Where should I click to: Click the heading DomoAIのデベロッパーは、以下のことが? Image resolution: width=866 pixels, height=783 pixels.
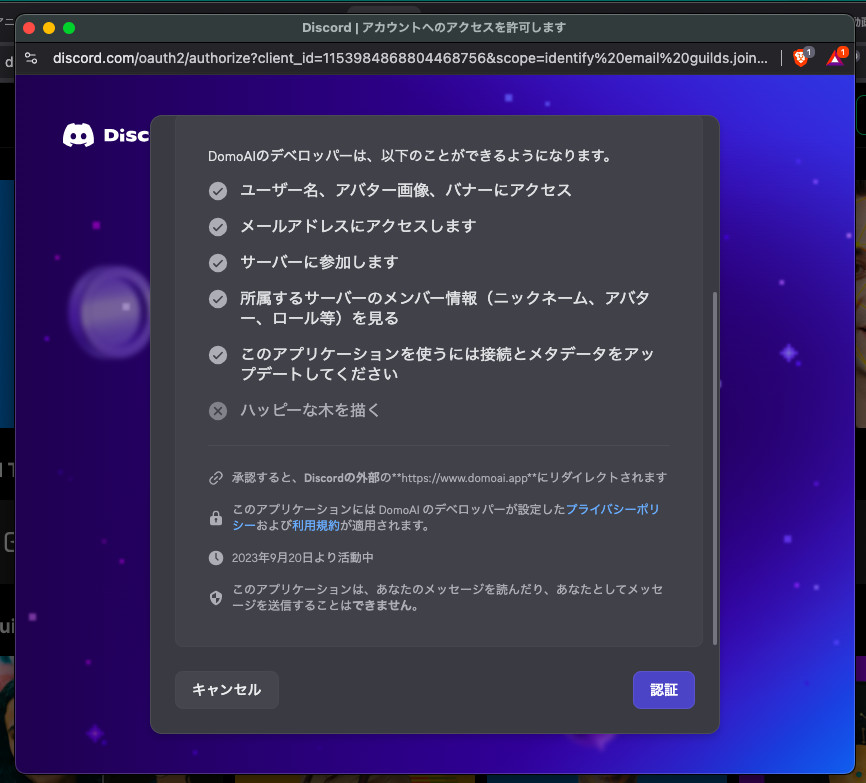pos(409,156)
